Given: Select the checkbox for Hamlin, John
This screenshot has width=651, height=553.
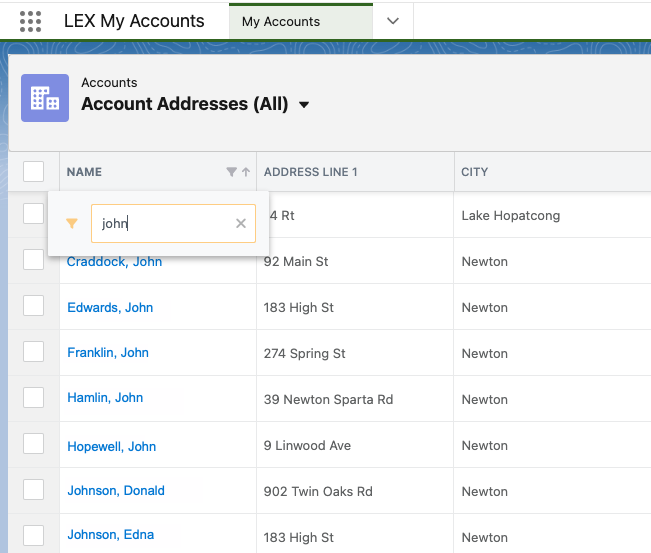Looking at the screenshot, I should point(33,398).
